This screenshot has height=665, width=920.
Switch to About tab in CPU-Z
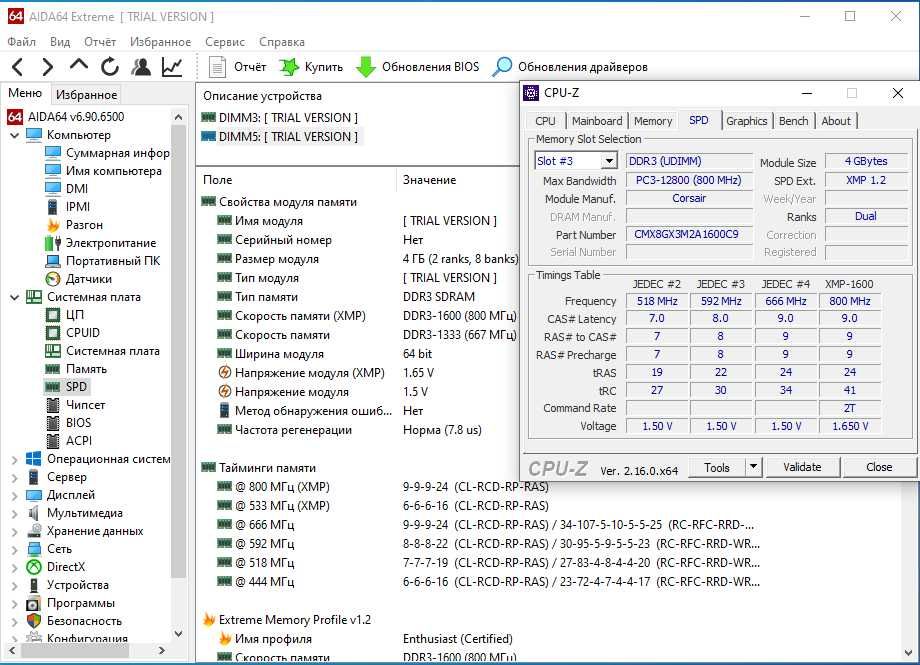coord(836,121)
